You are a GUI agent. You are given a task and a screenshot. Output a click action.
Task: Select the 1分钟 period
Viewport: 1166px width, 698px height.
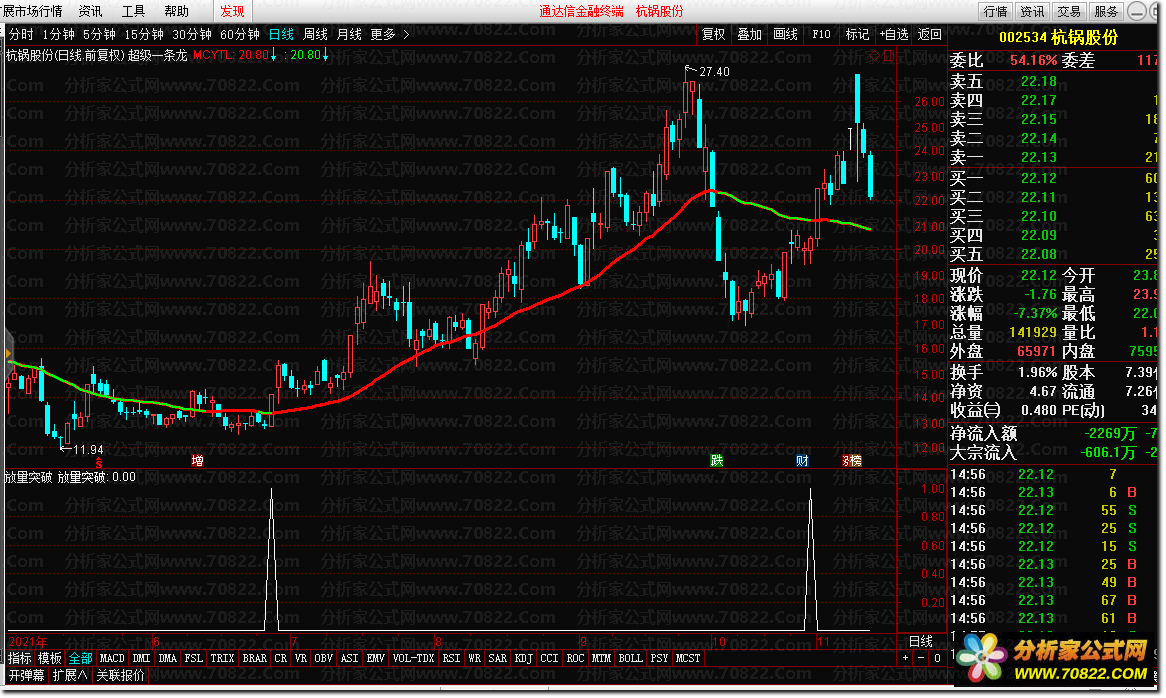[58, 34]
